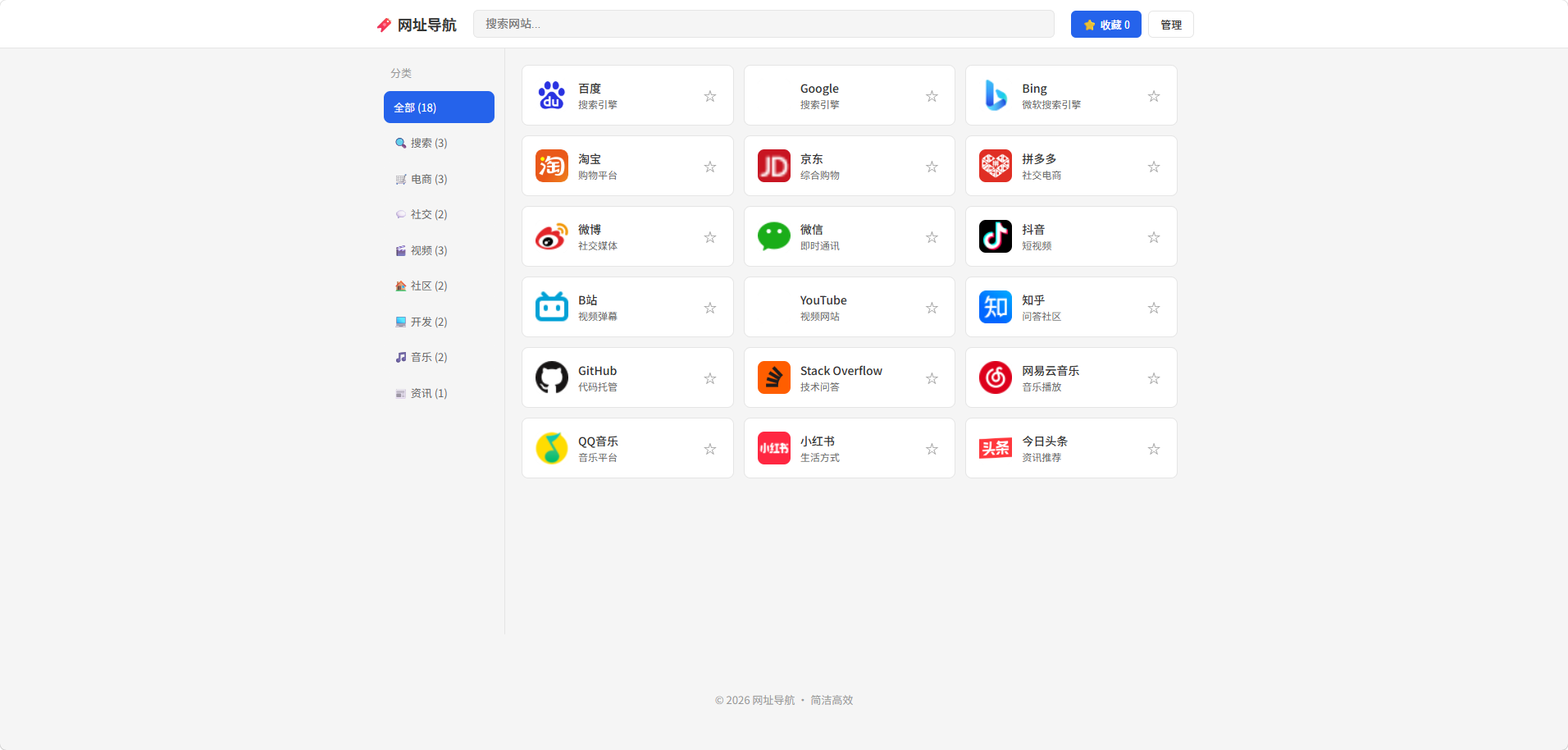Star the B站 card
This screenshot has height=750, width=1568.
[x=710, y=308]
